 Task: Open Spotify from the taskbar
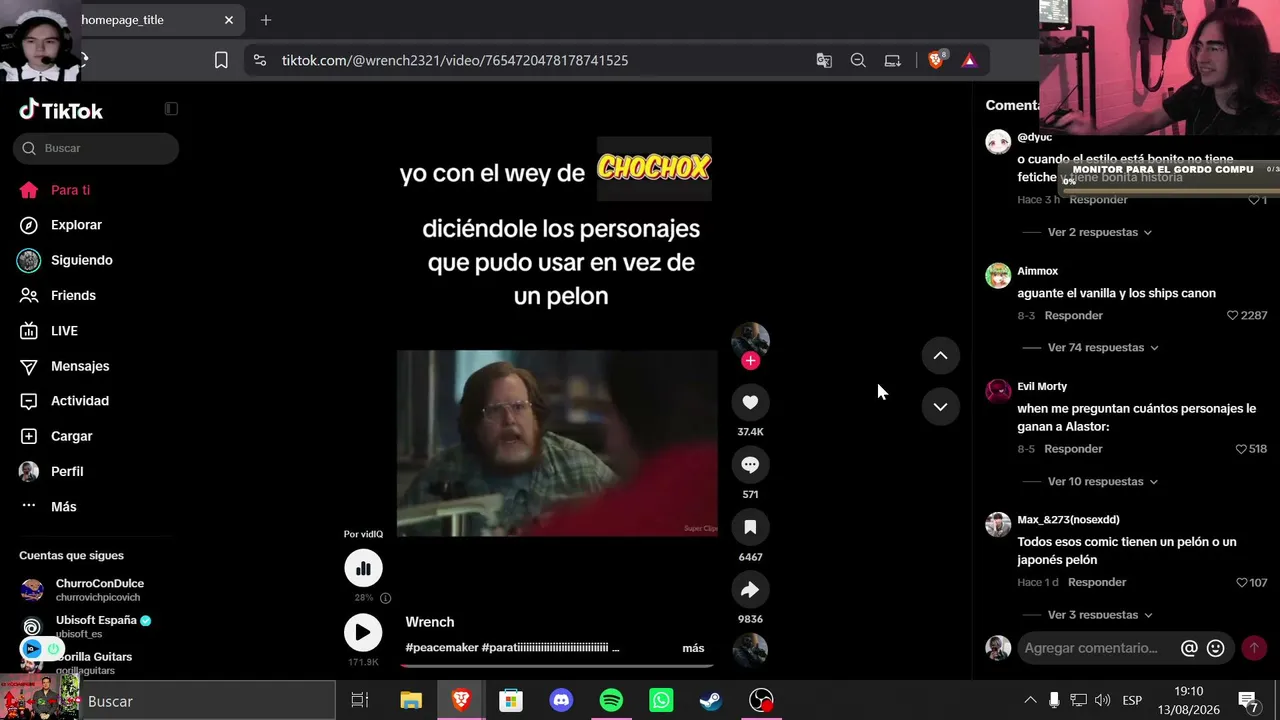coord(611,700)
